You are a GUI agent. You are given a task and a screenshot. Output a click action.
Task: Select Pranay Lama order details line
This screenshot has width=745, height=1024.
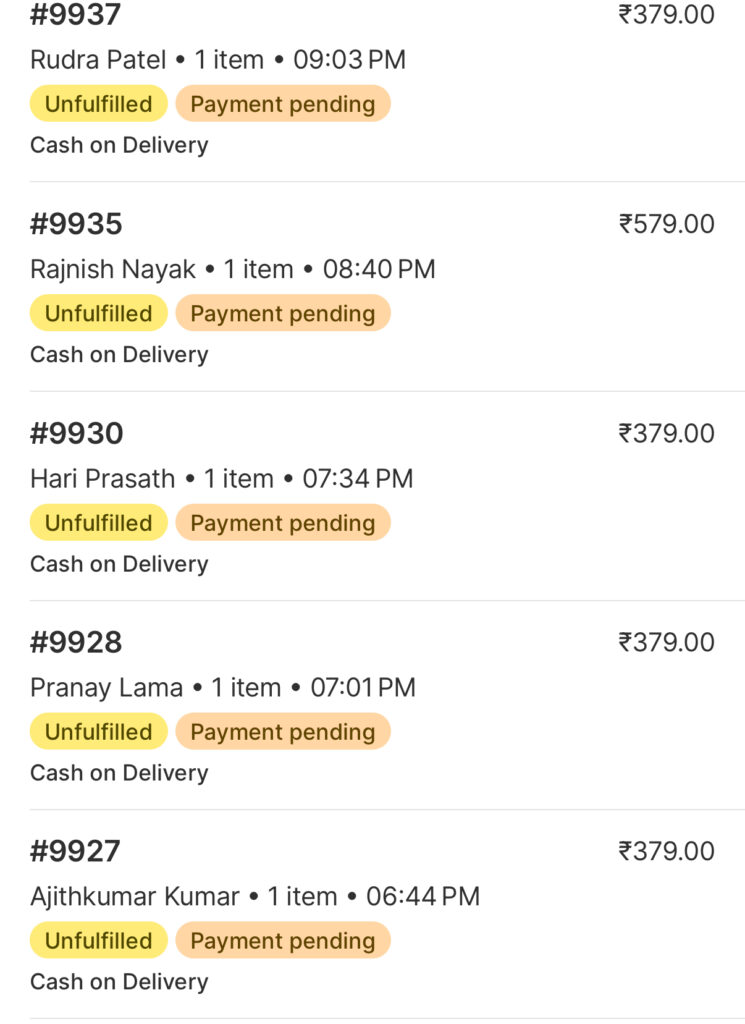[x=222, y=687]
